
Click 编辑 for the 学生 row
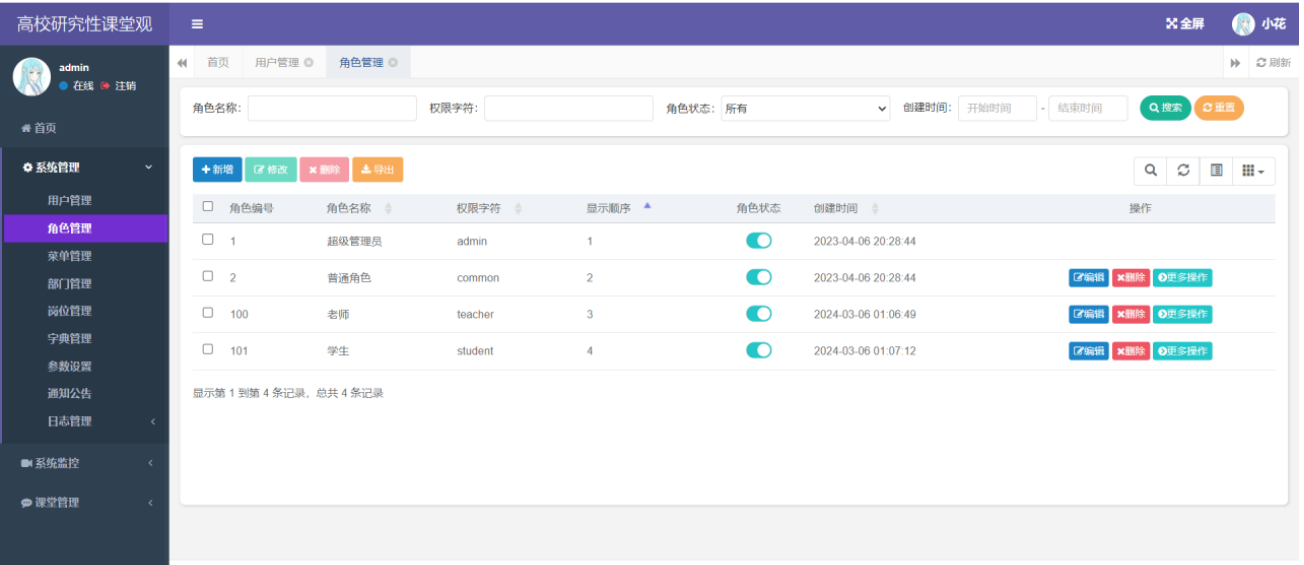tap(1089, 351)
